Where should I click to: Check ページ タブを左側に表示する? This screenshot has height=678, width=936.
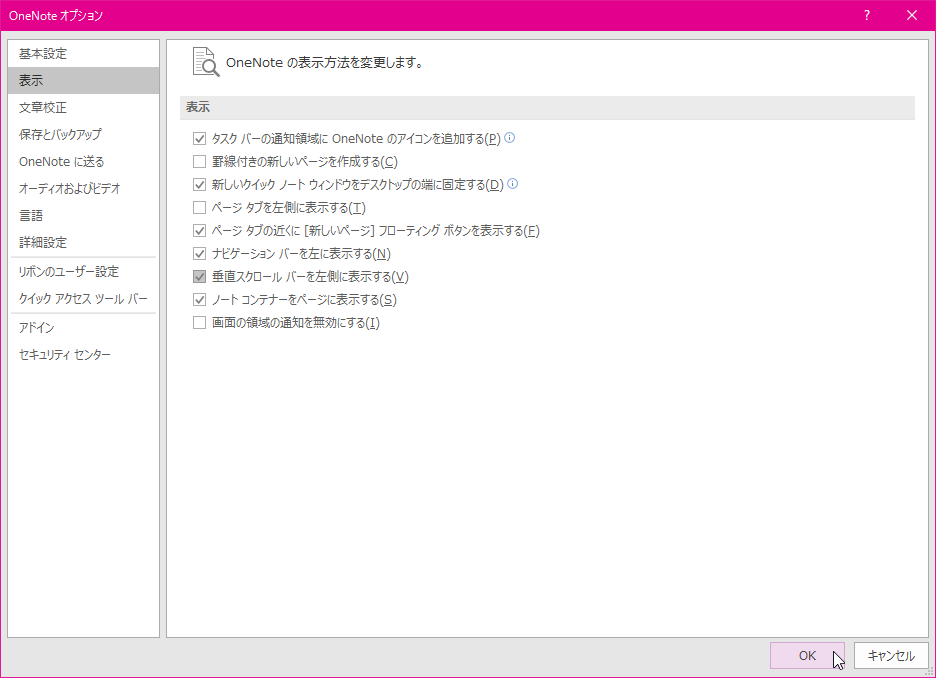(x=199, y=208)
